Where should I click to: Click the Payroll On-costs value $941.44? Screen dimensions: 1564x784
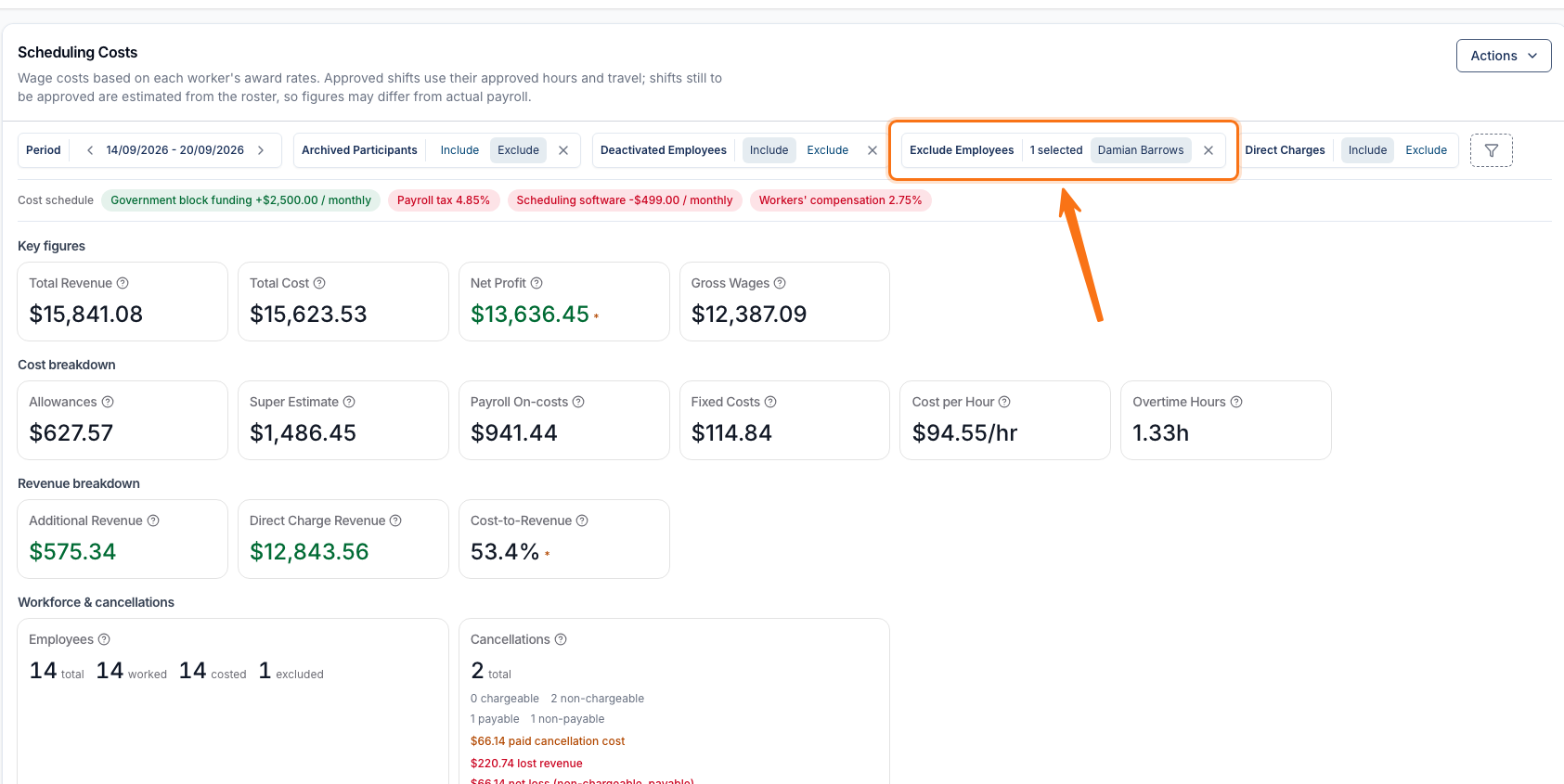pyautogui.click(x=514, y=433)
